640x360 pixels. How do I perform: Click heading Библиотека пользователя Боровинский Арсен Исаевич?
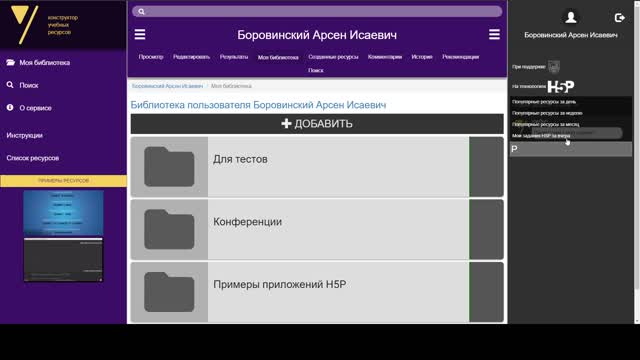click(x=258, y=105)
